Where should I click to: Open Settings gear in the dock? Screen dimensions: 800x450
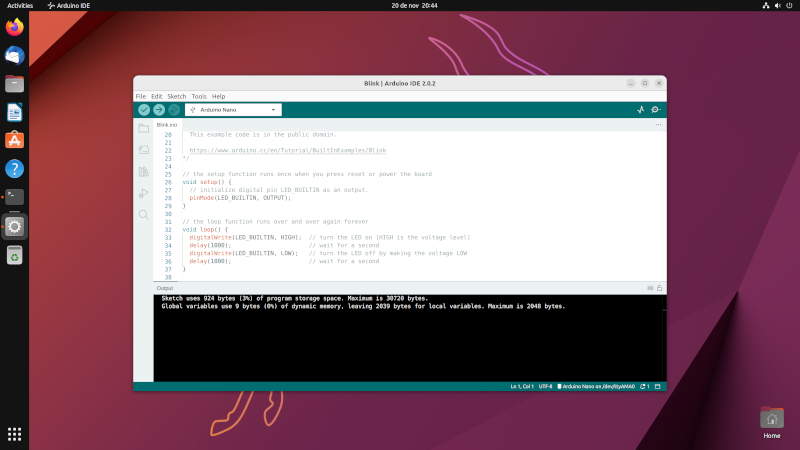coord(14,227)
